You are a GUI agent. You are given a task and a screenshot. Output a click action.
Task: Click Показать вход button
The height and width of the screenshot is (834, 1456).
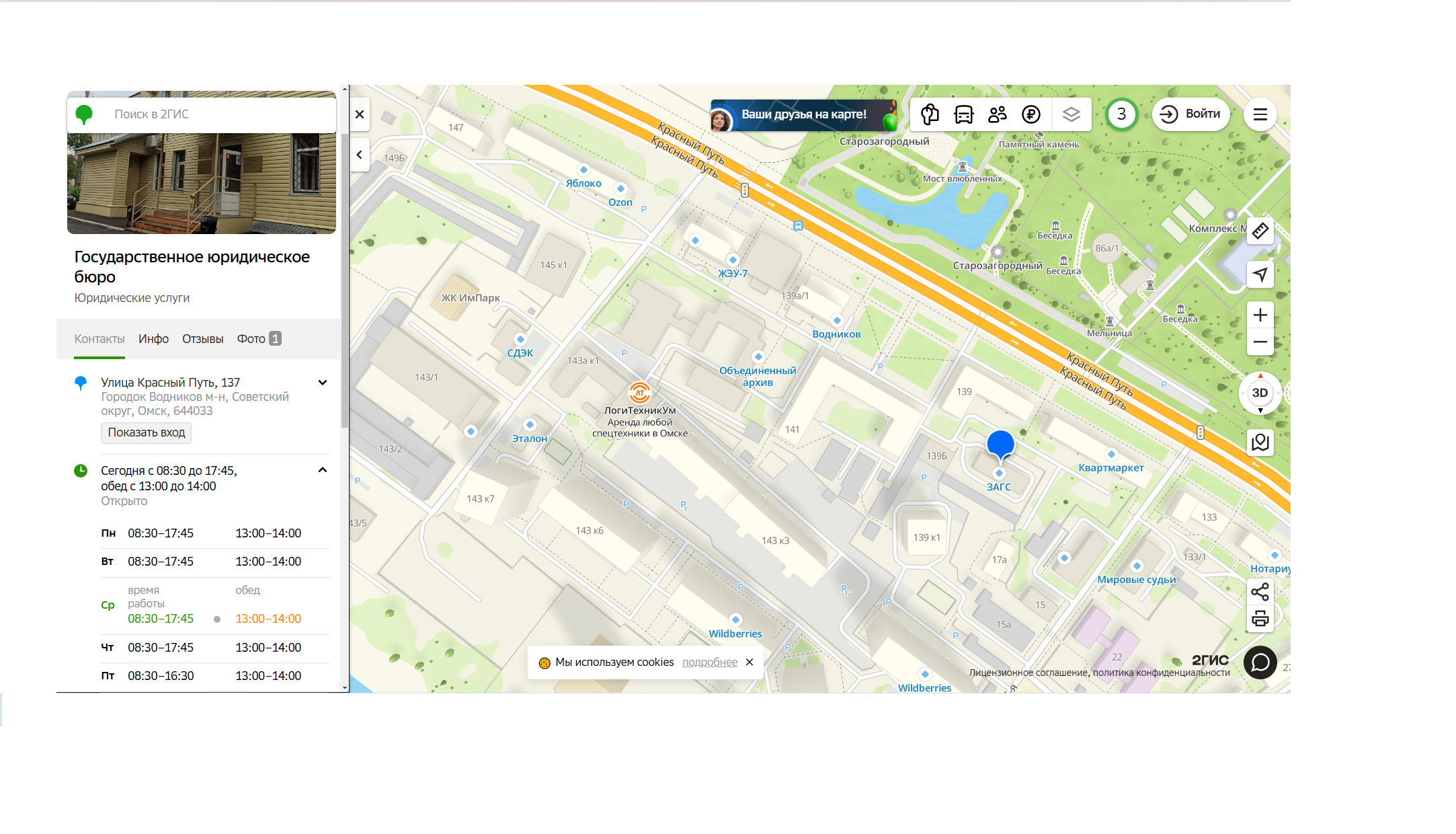tap(147, 432)
